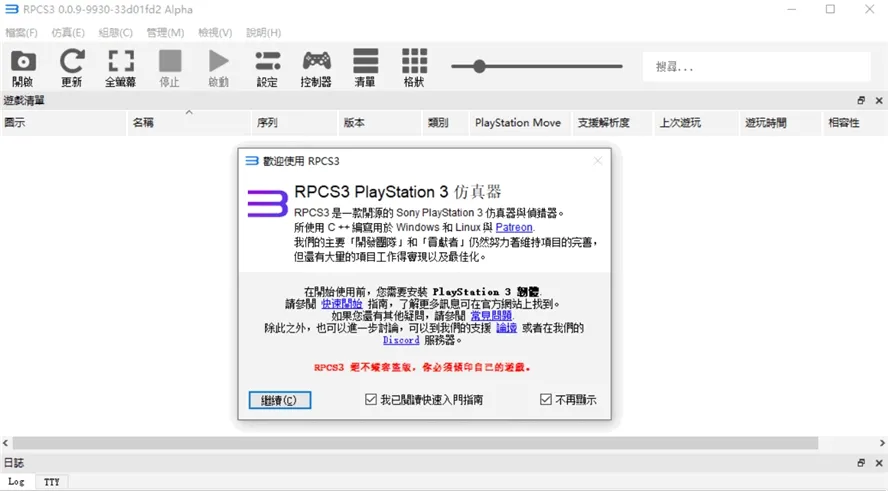Screen dimensions: 888x491
Task: Open the 檢視(V) menu
Action: [215, 33]
